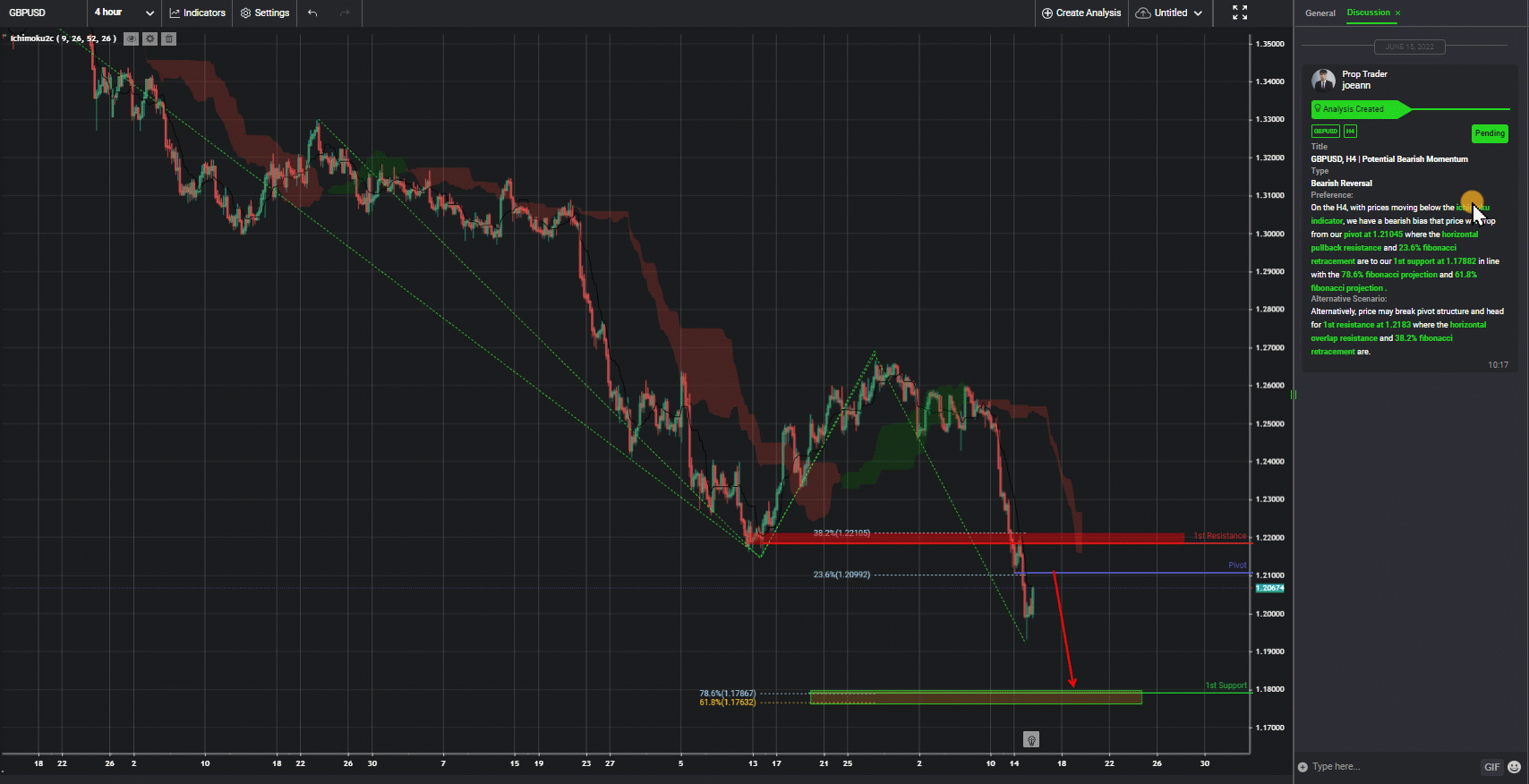The width and height of the screenshot is (1529, 784).
Task: Click the green 1st support zone
Action: (x=976, y=697)
